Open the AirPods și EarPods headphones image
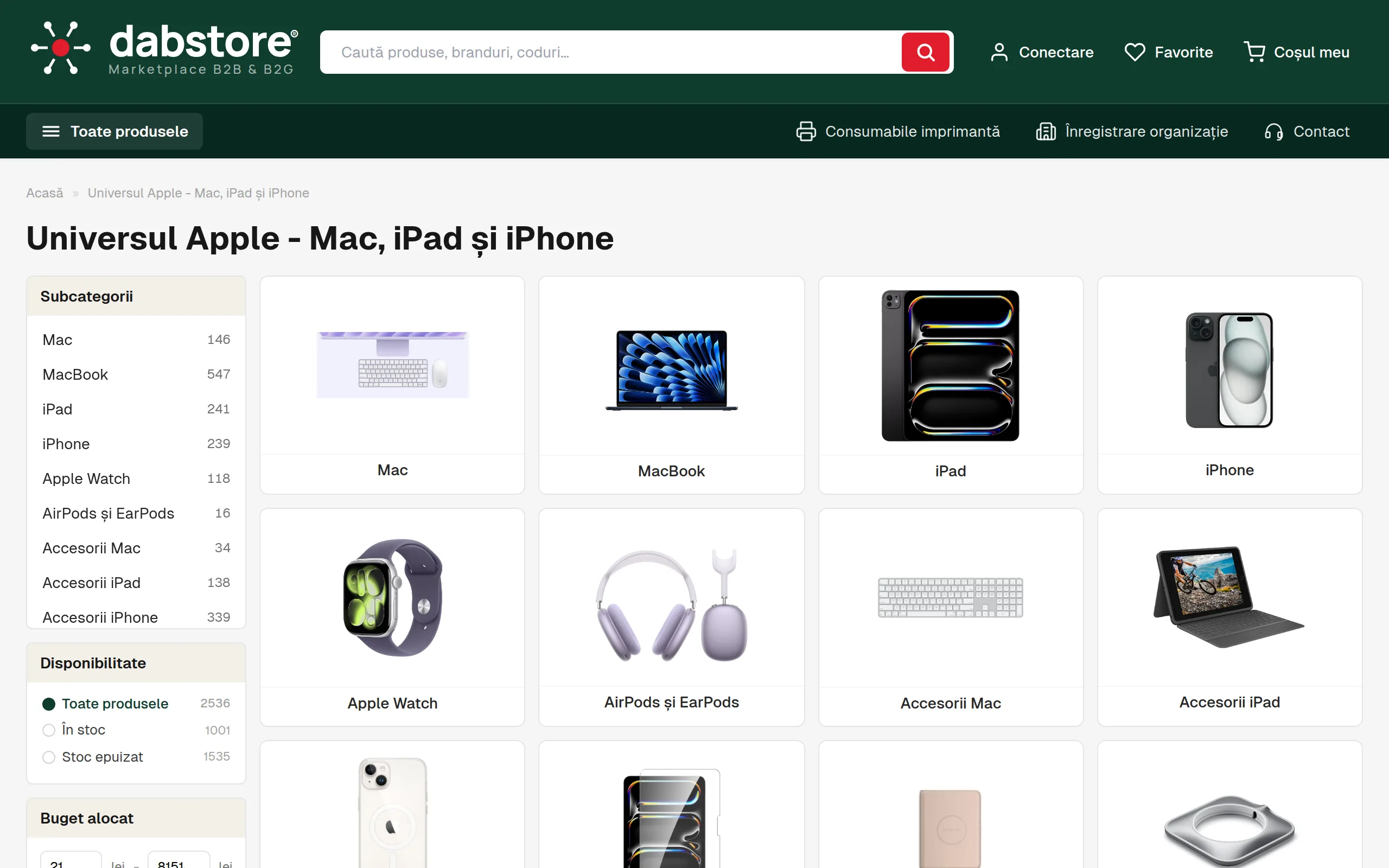This screenshot has height=868, width=1389. click(x=672, y=604)
